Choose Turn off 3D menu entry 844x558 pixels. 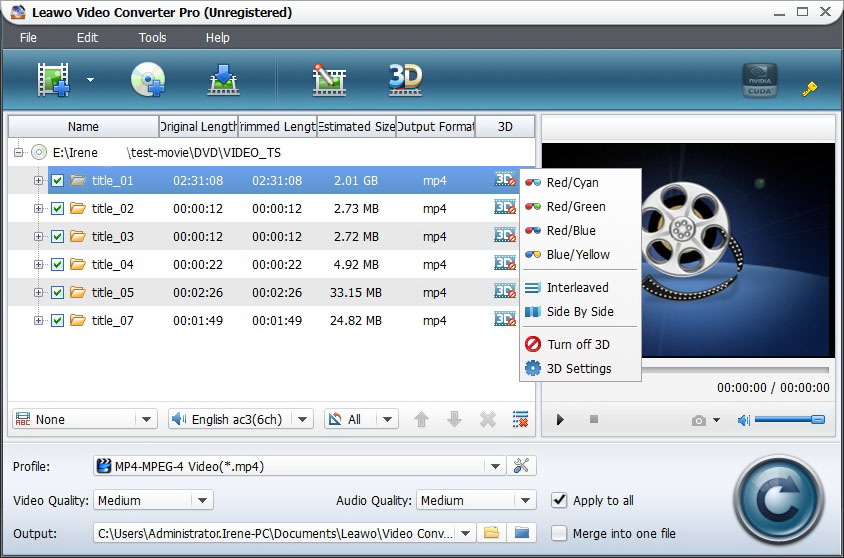pos(580,344)
